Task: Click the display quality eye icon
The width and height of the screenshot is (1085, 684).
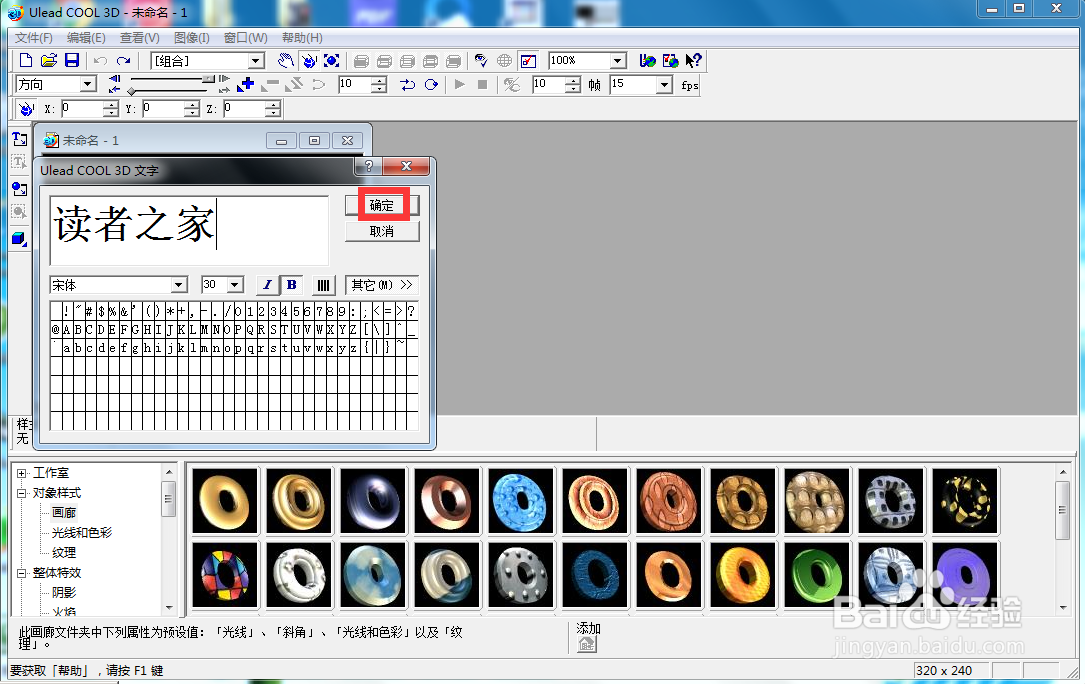Action: 481,61
